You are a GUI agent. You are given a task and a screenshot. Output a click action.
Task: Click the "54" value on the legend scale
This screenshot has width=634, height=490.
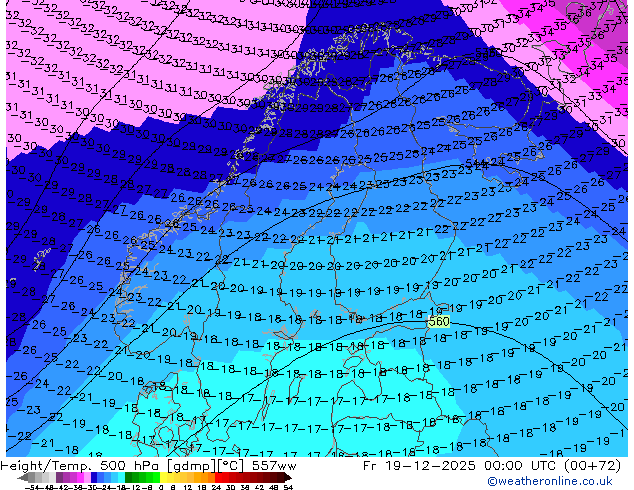coord(288,487)
